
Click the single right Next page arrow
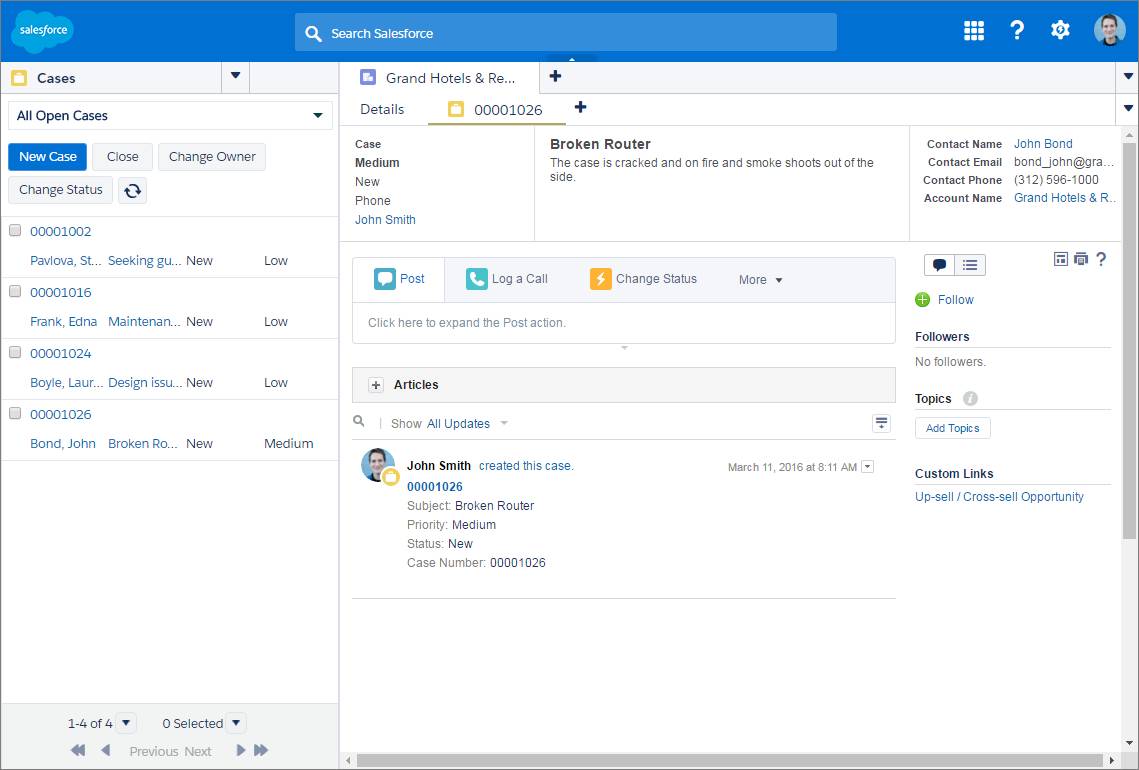pos(240,750)
